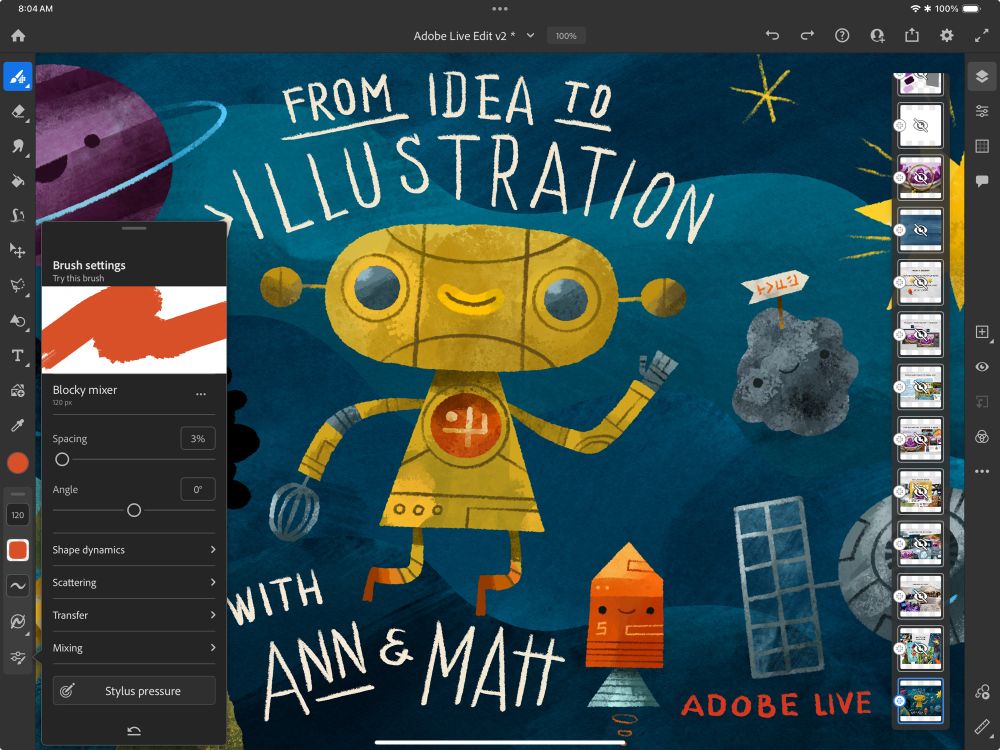Expand Scattering settings
The image size is (1000, 750).
[134, 582]
